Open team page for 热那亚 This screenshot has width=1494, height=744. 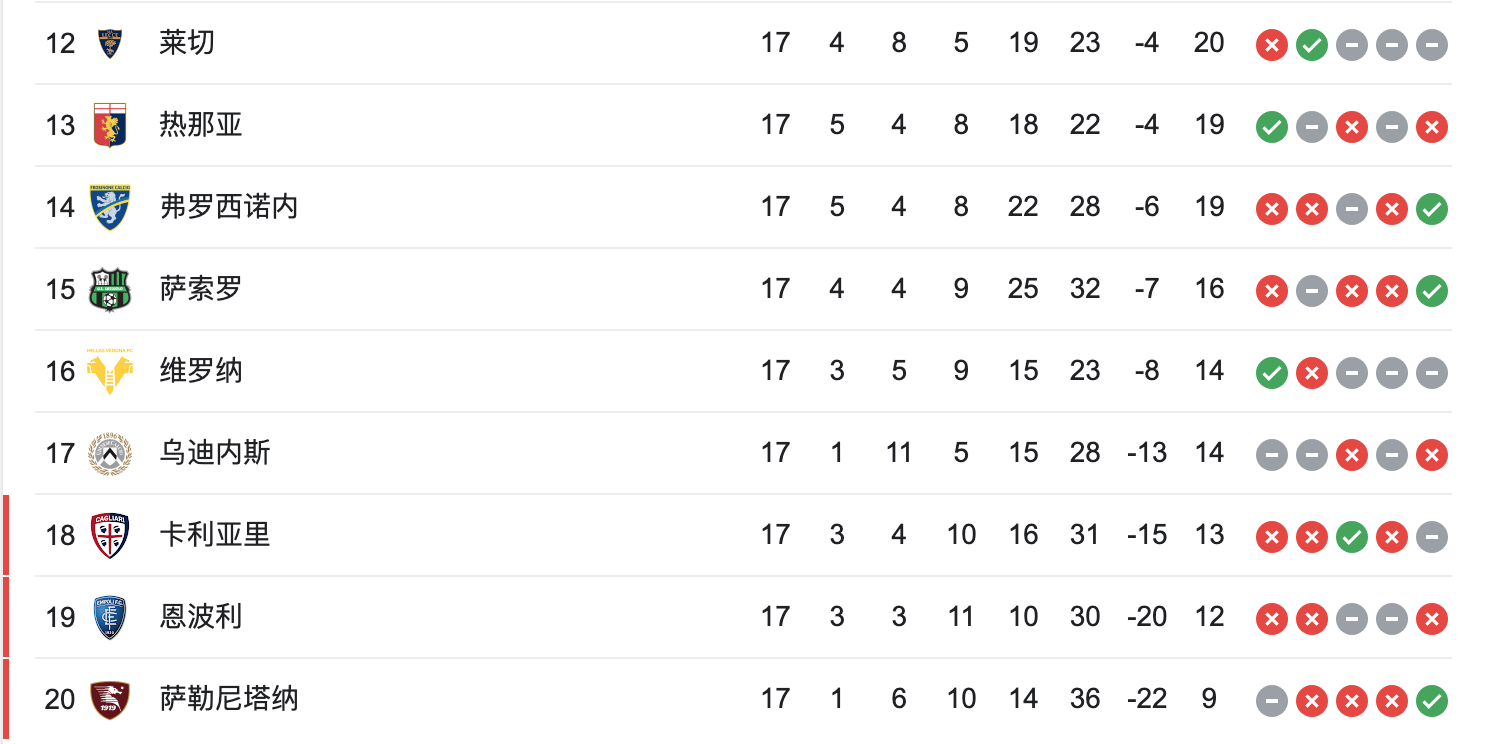pyautogui.click(x=201, y=125)
